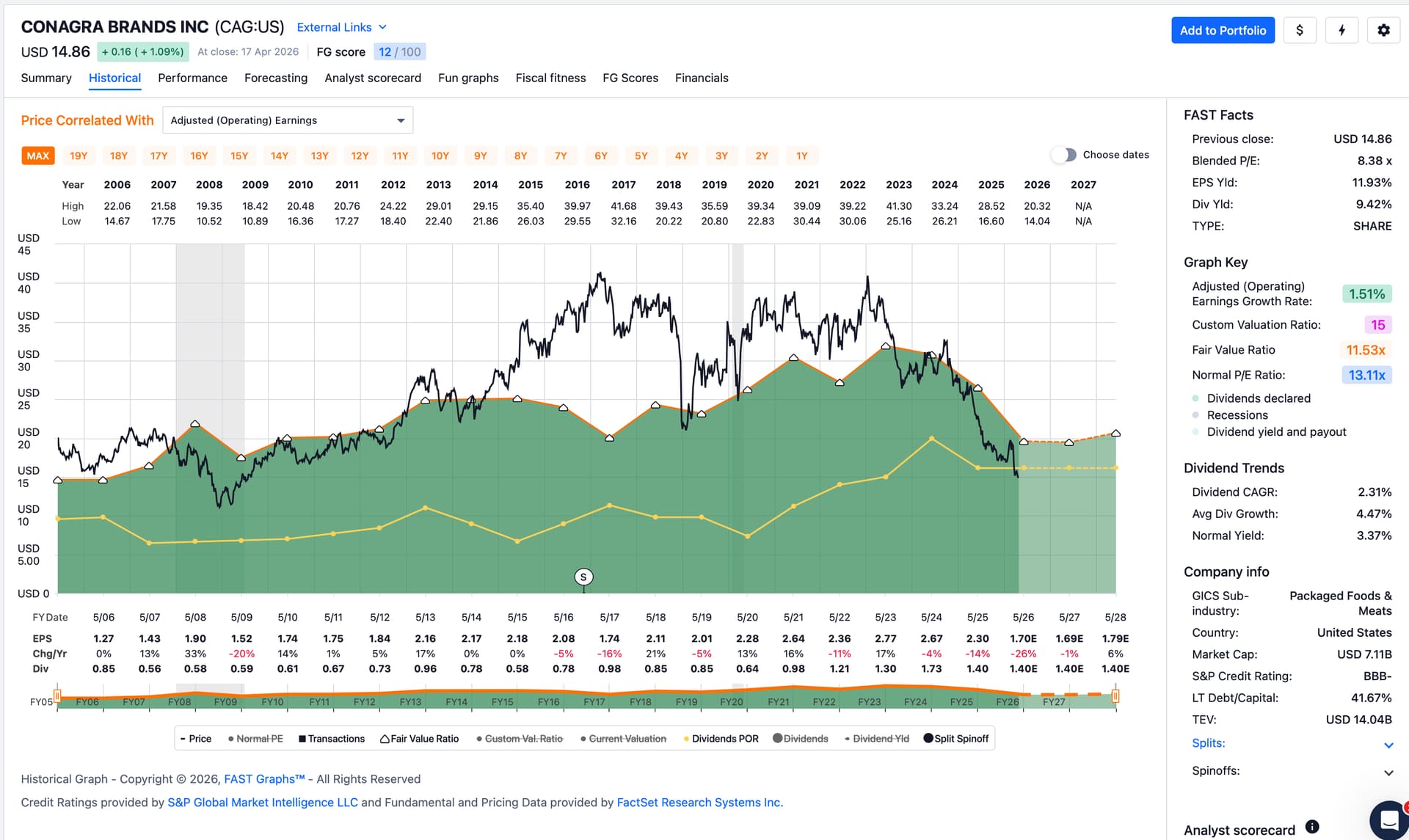This screenshot has height=840, width=1409.
Task: Toggle Transactions square legend item
Action: tap(332, 739)
